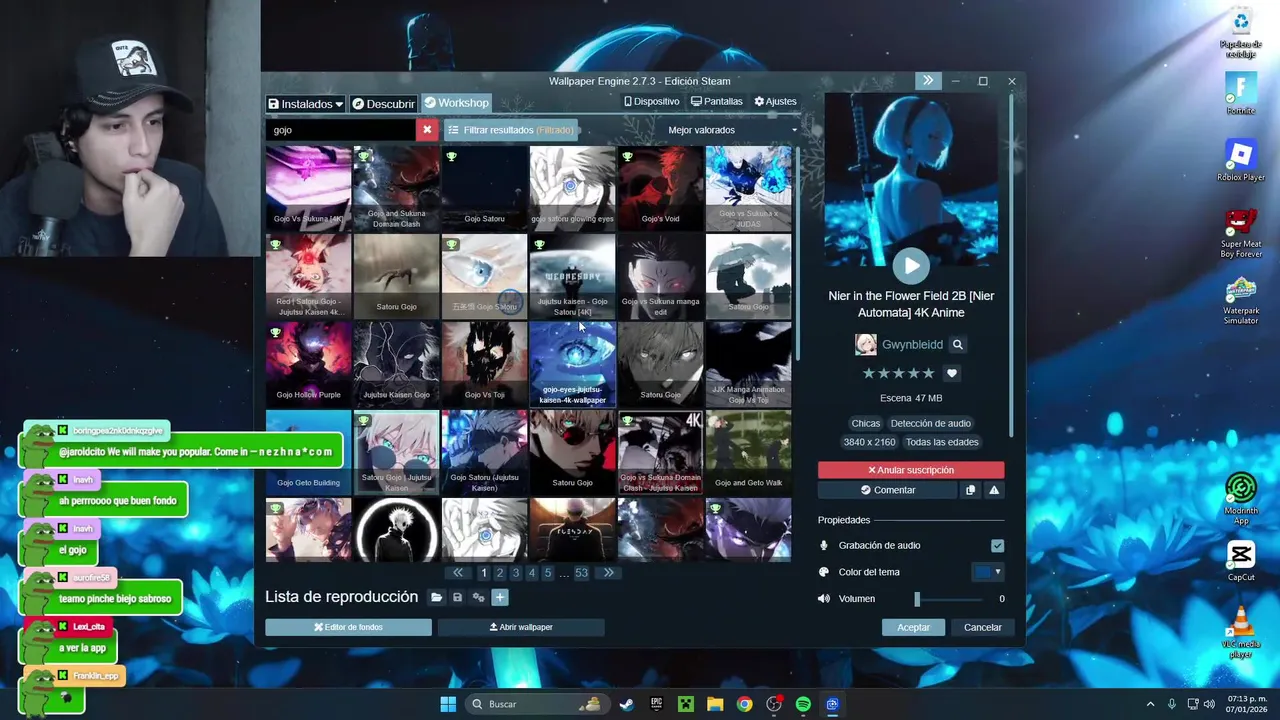Adjust the Volumen slider handle
Screen dimensions: 1280x720
916,599
